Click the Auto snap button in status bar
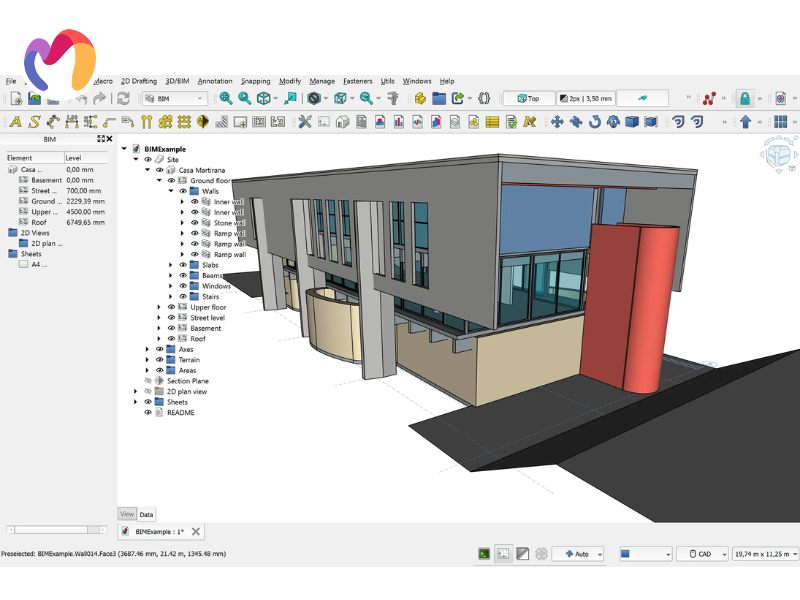Image resolution: width=800 pixels, height=600 pixels. [577, 553]
